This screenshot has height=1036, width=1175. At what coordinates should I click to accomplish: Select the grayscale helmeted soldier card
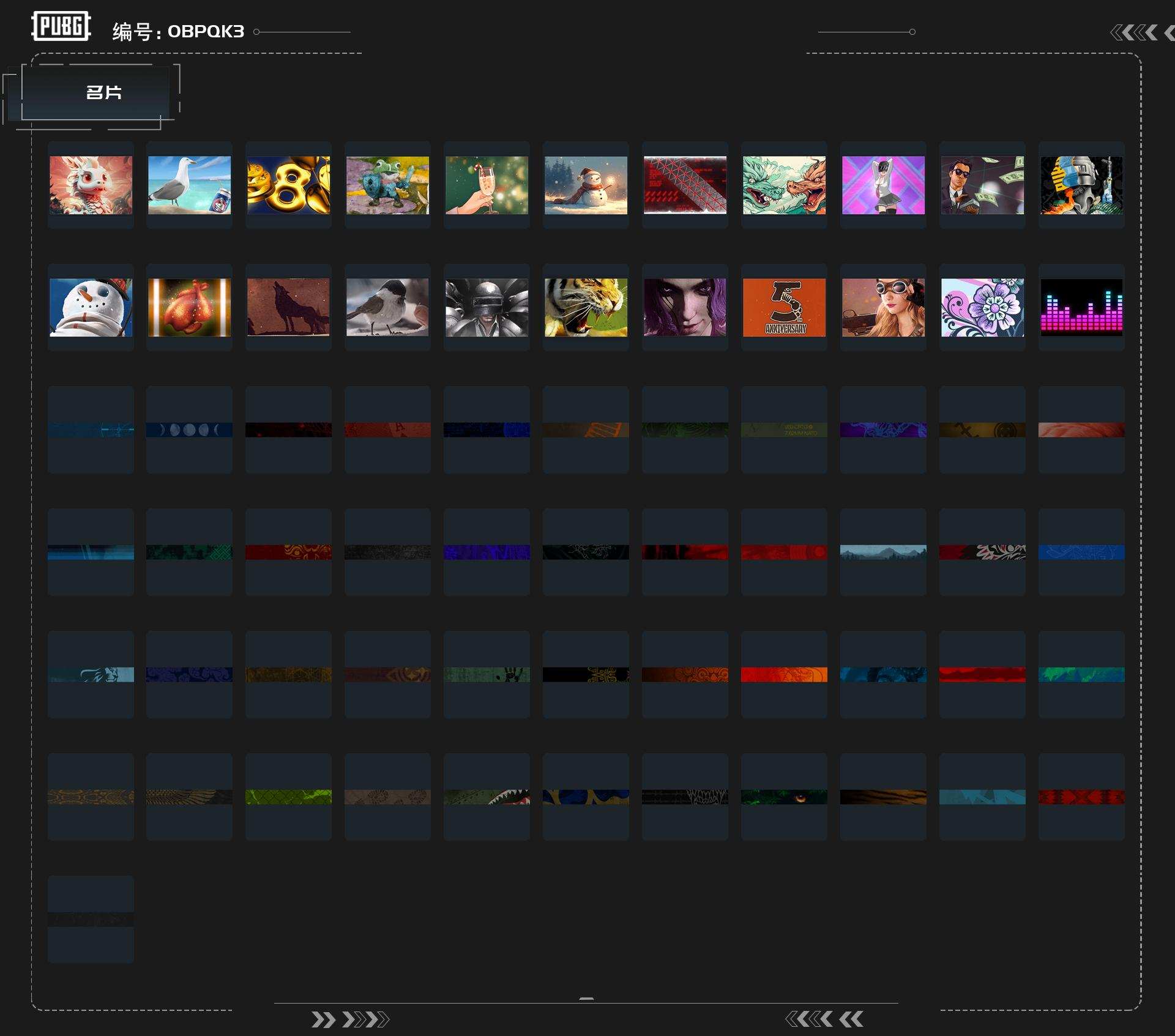click(x=487, y=307)
